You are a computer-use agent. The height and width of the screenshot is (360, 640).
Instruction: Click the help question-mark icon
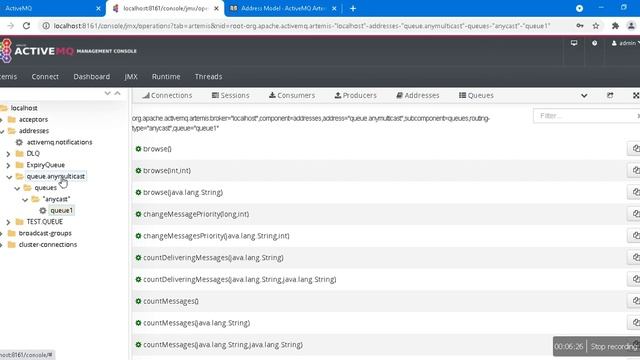[x=594, y=43]
